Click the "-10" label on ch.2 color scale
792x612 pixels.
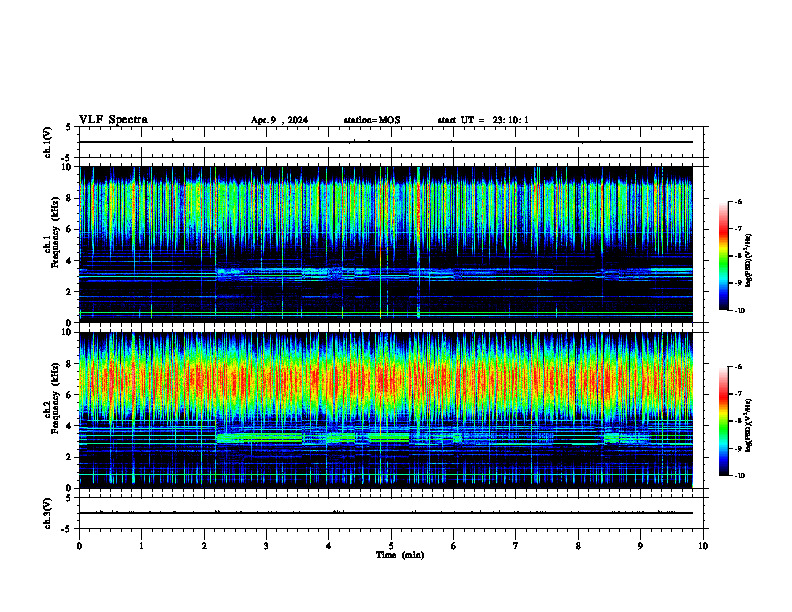pos(739,476)
